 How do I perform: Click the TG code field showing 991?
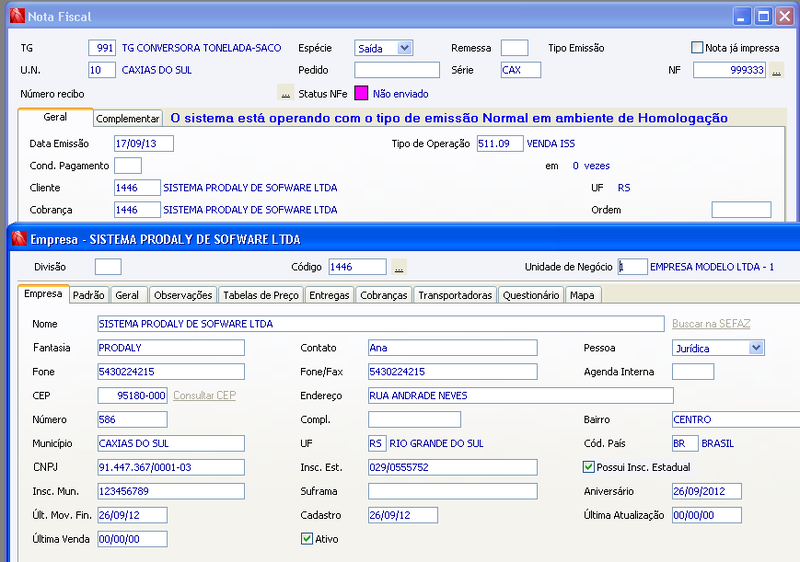[102, 48]
